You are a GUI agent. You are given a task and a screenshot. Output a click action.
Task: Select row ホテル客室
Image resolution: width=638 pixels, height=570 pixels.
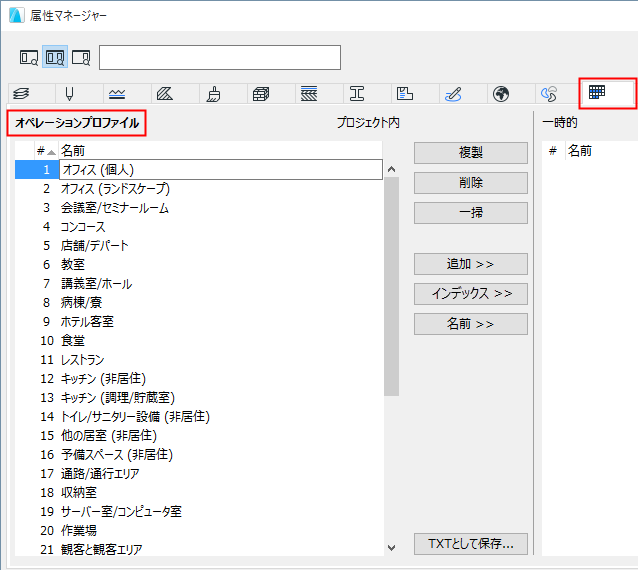(x=199, y=321)
